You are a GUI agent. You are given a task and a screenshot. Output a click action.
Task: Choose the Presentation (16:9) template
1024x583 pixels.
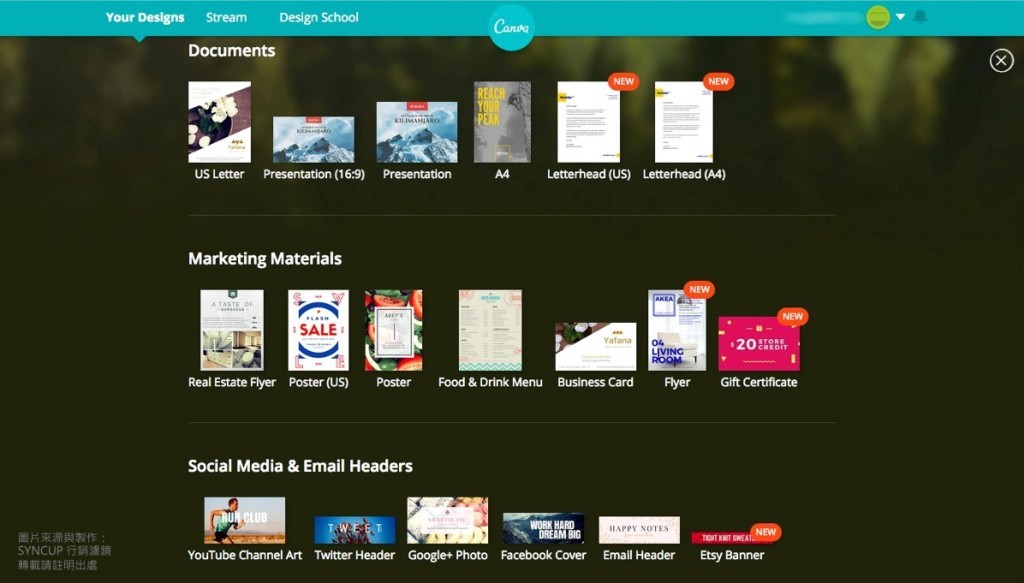pos(313,139)
